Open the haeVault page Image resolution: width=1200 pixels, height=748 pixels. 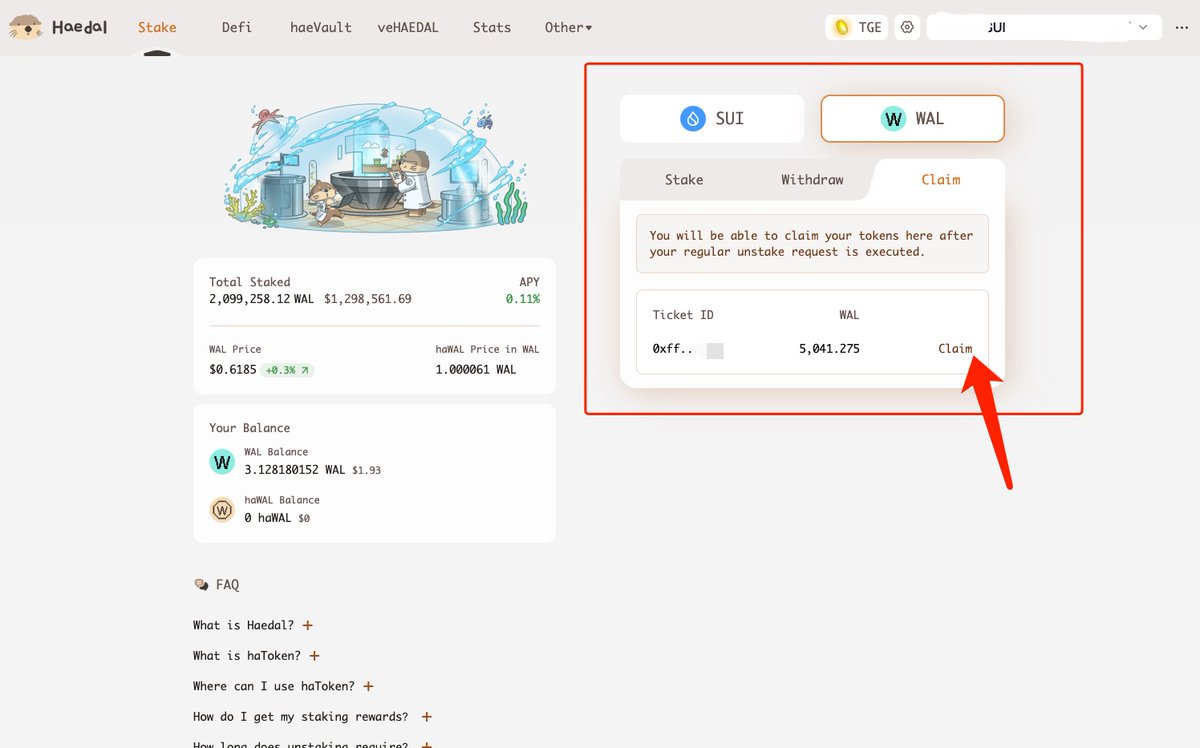pos(321,27)
